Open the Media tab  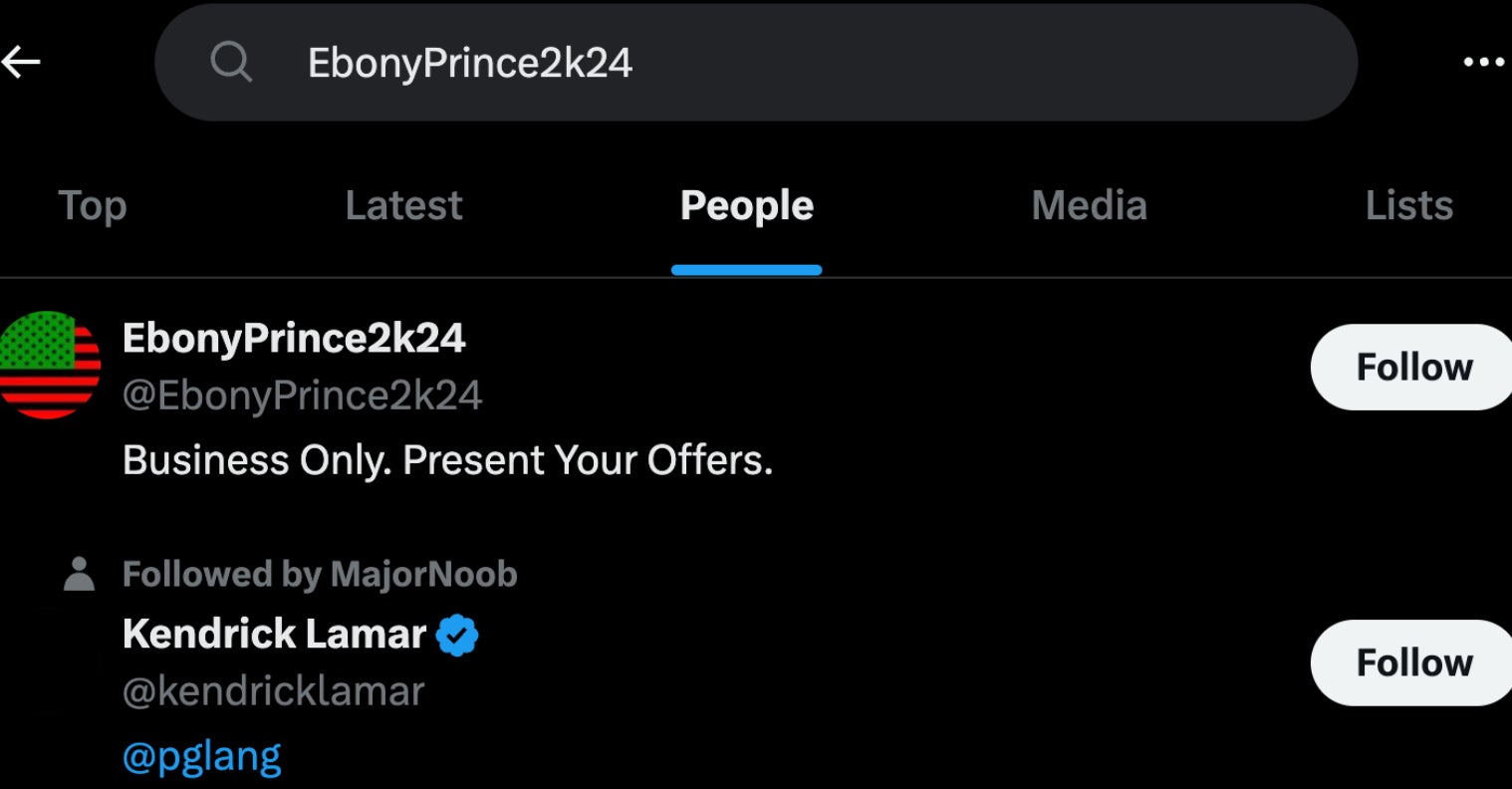(1089, 206)
